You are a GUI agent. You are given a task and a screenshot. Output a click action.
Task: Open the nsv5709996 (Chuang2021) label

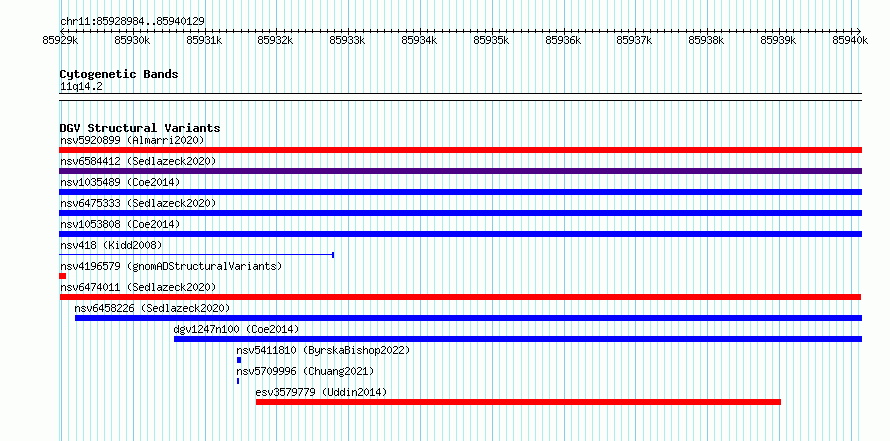pos(305,371)
